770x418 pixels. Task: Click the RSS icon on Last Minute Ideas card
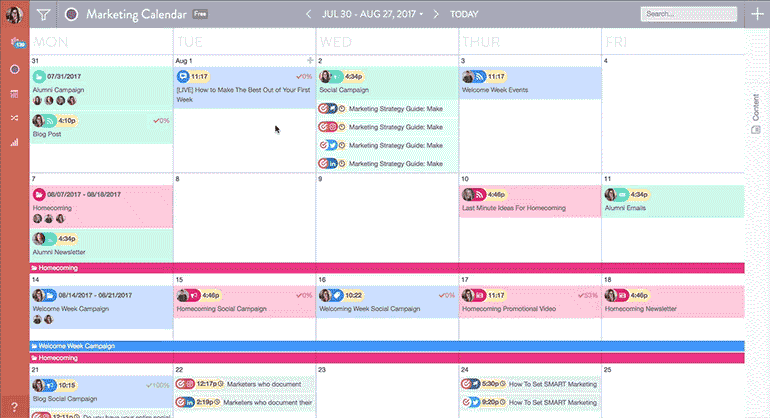point(480,195)
